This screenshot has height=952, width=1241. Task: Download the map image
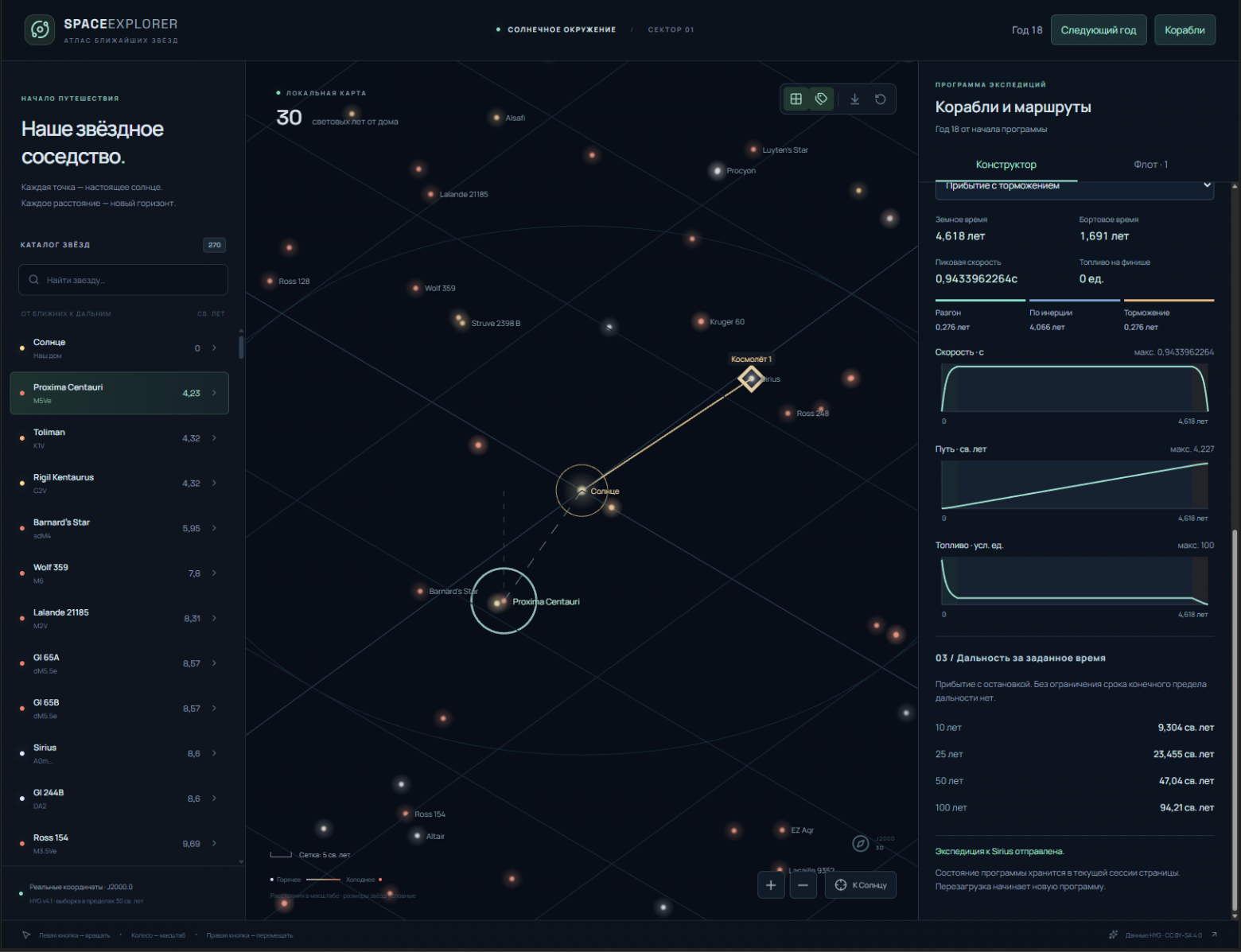855,99
